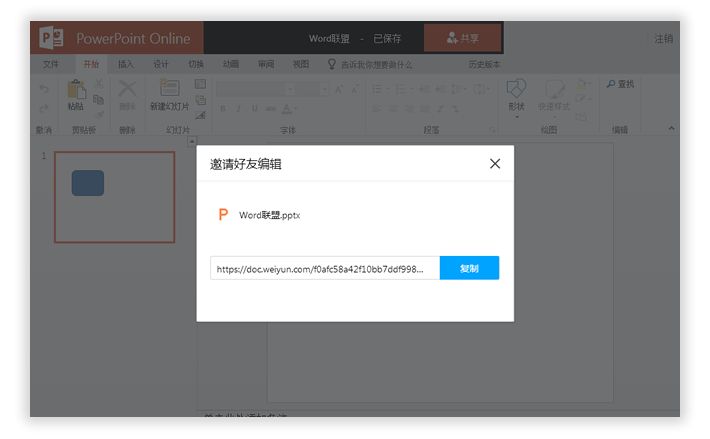Screen dimensions: 710x439
Task: Open the 形状 shapes gallery
Action: [516, 98]
